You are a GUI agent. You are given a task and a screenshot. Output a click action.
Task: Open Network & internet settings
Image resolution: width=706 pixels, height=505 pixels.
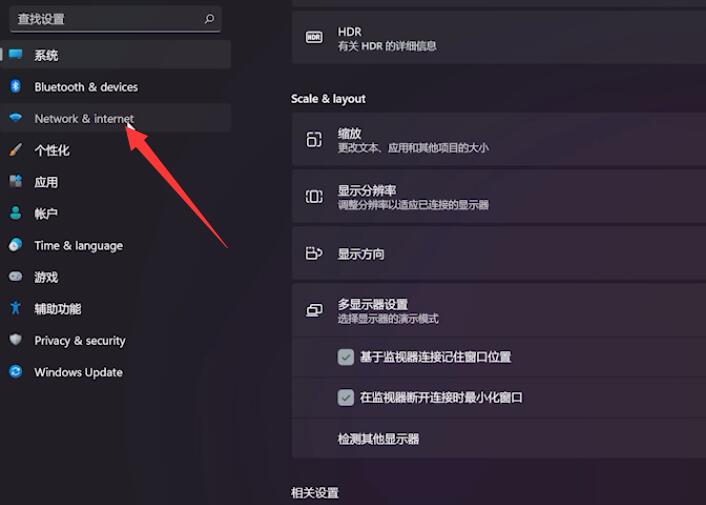pos(115,118)
